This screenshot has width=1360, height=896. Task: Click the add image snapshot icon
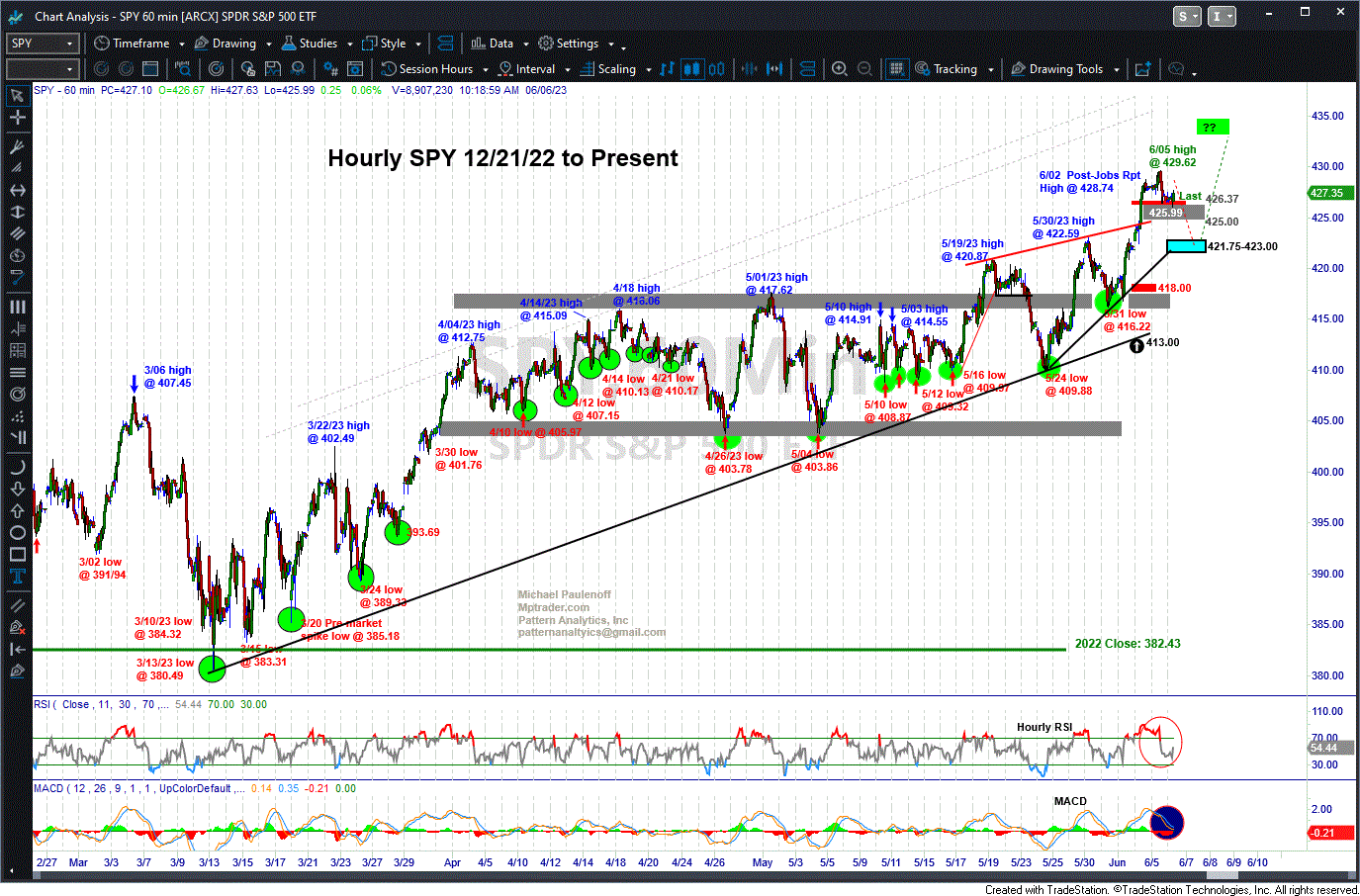click(1143, 69)
